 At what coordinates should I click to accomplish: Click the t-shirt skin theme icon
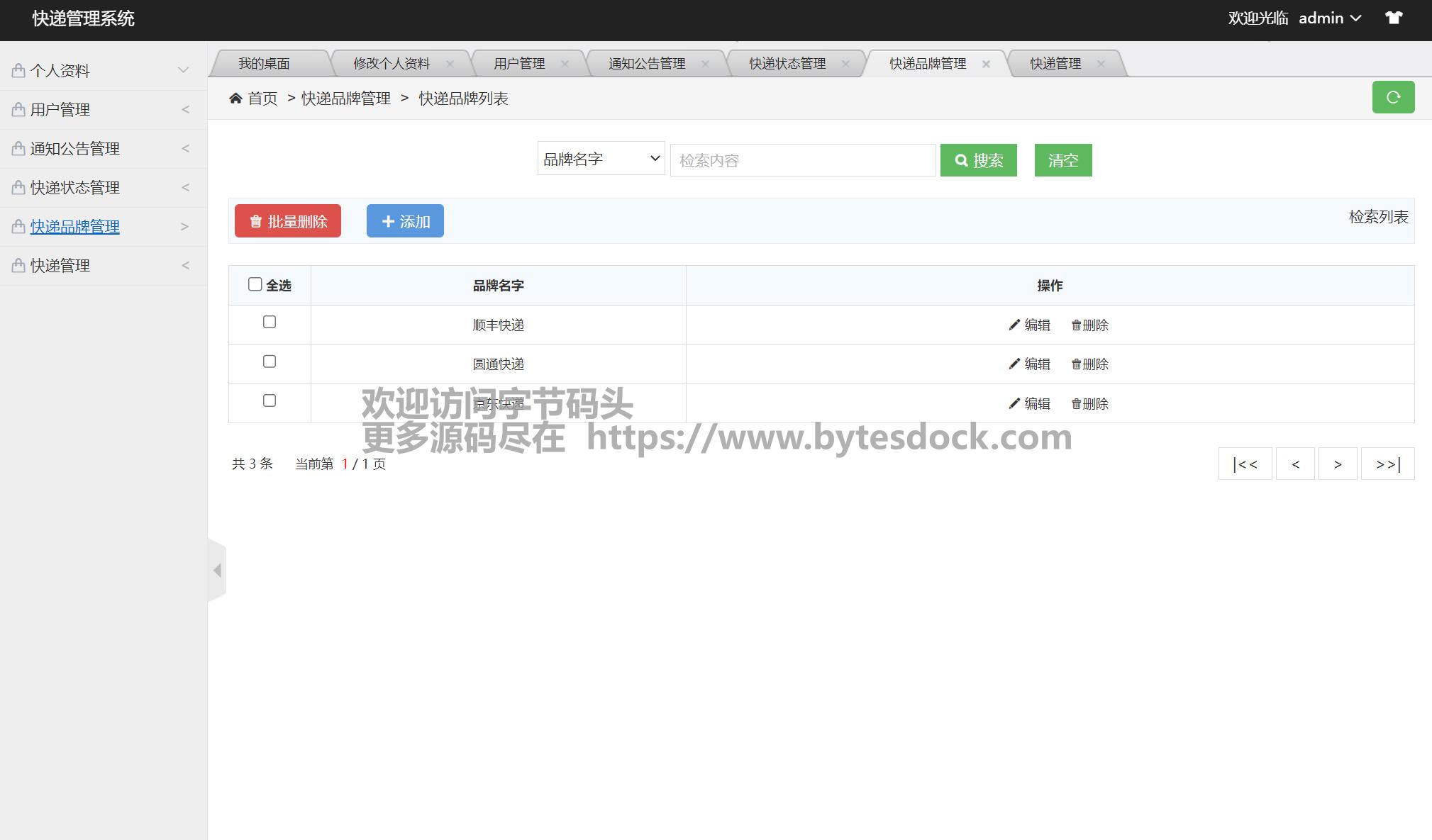tap(1394, 18)
